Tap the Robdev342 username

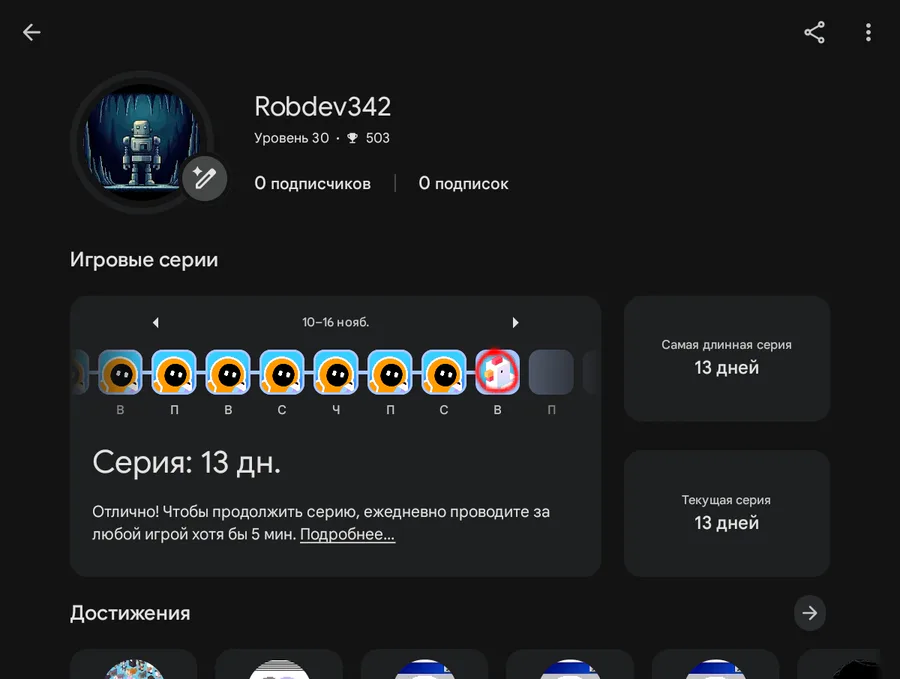(323, 107)
